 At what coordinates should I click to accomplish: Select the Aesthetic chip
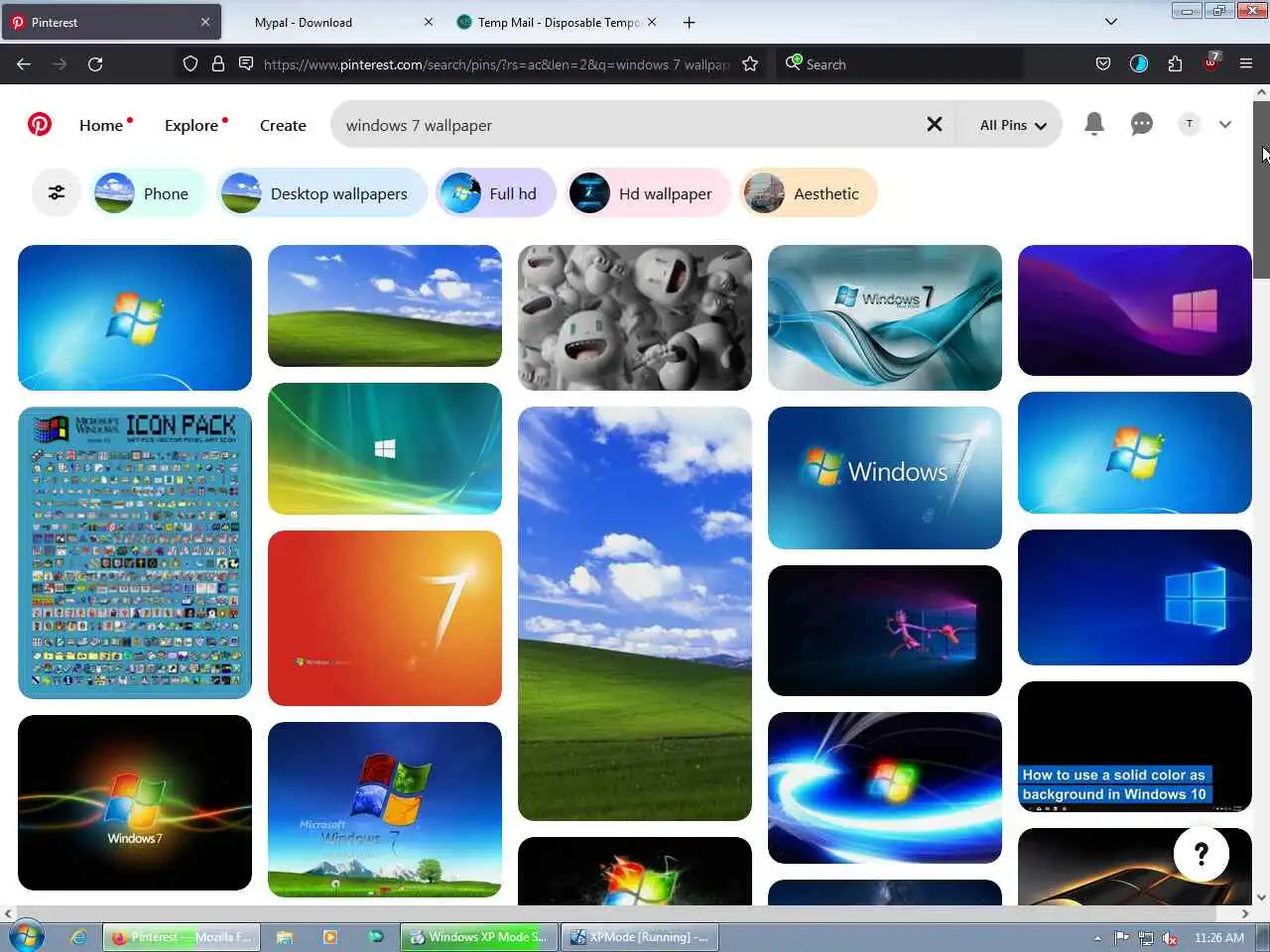click(x=809, y=193)
